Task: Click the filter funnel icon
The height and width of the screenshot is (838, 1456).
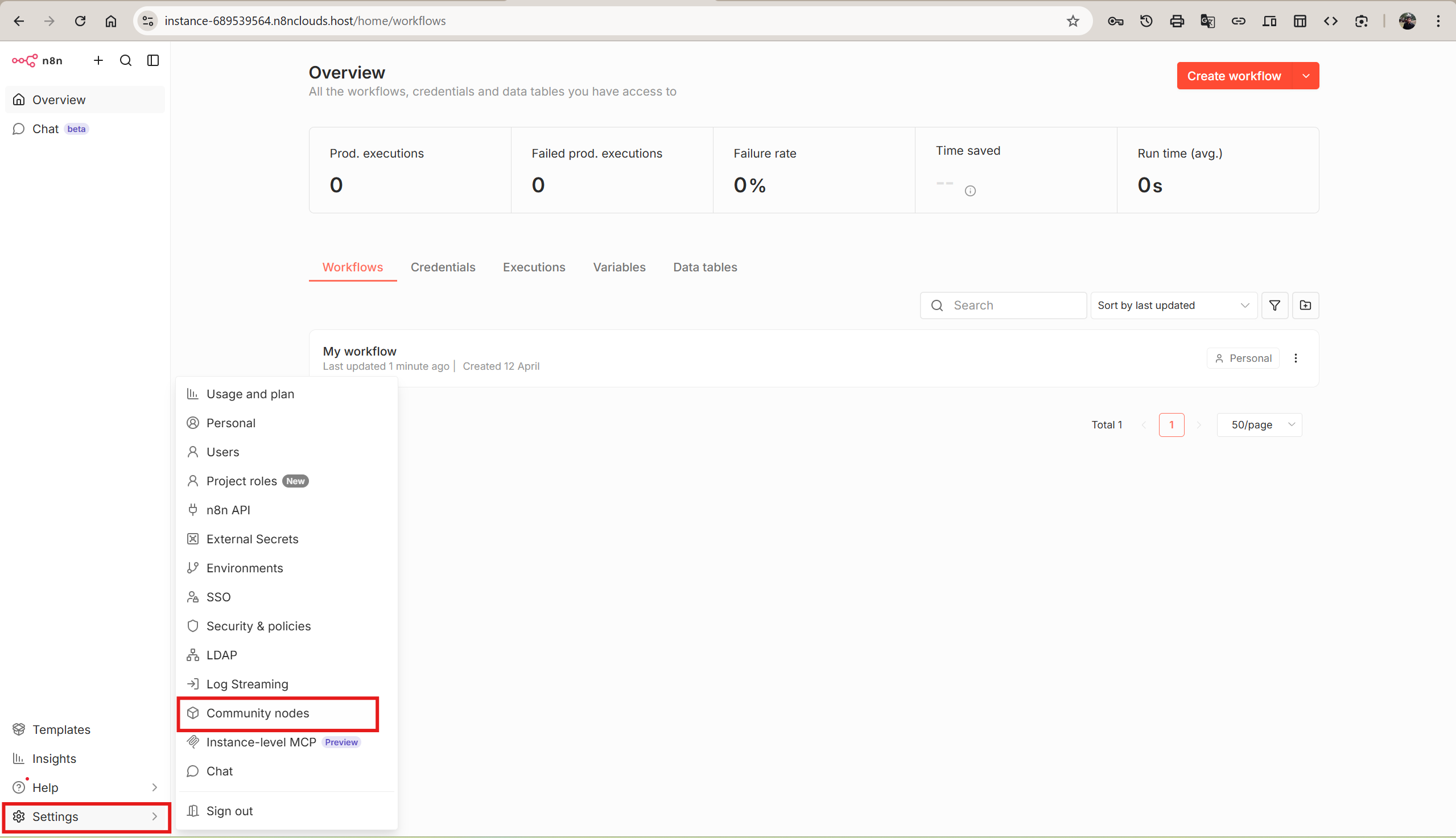Action: [1274, 305]
